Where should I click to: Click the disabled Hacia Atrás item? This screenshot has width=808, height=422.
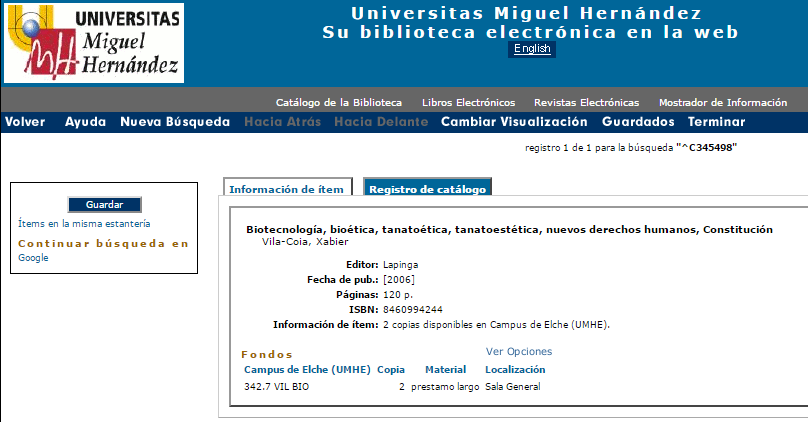(x=282, y=122)
